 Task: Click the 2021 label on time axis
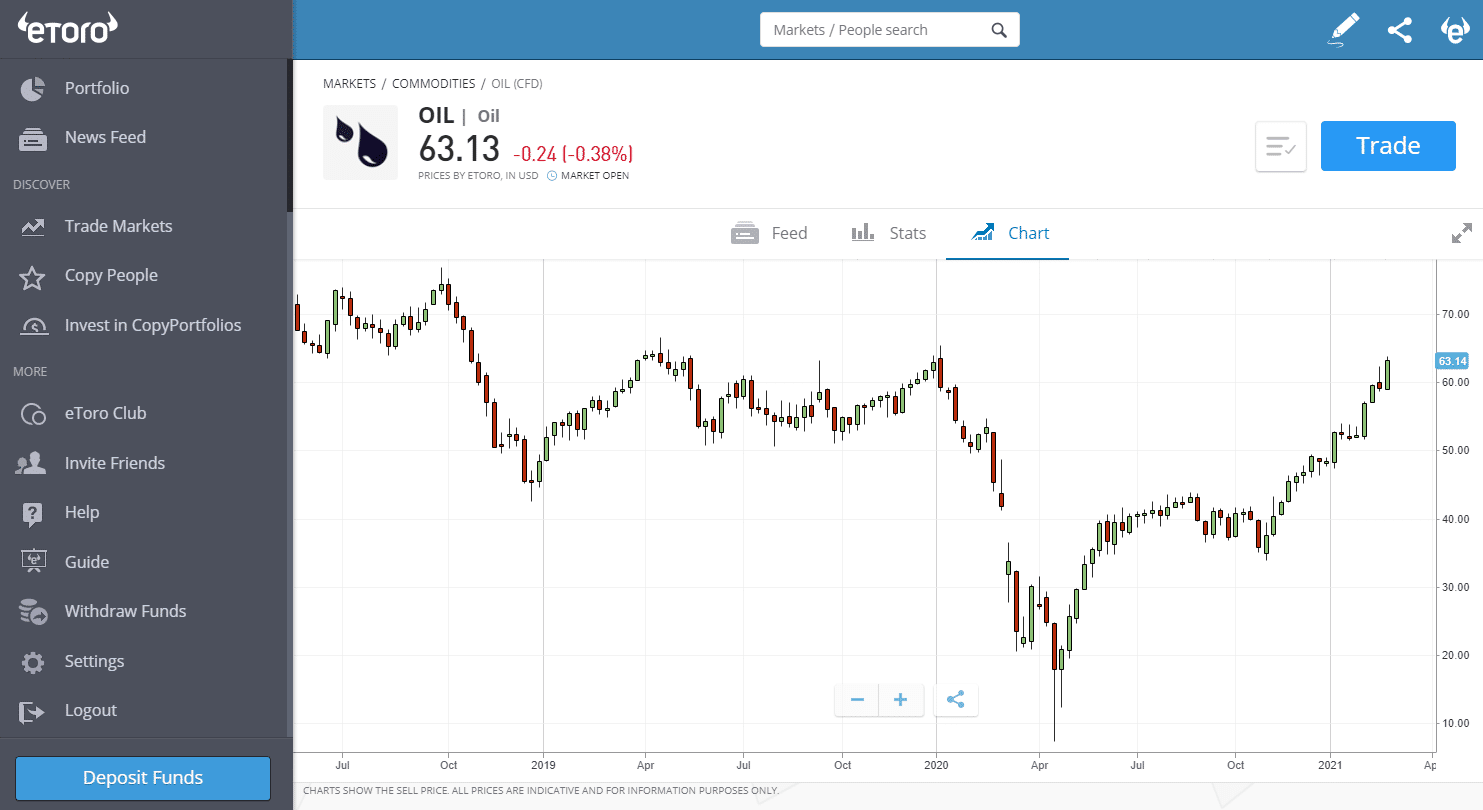point(1330,765)
